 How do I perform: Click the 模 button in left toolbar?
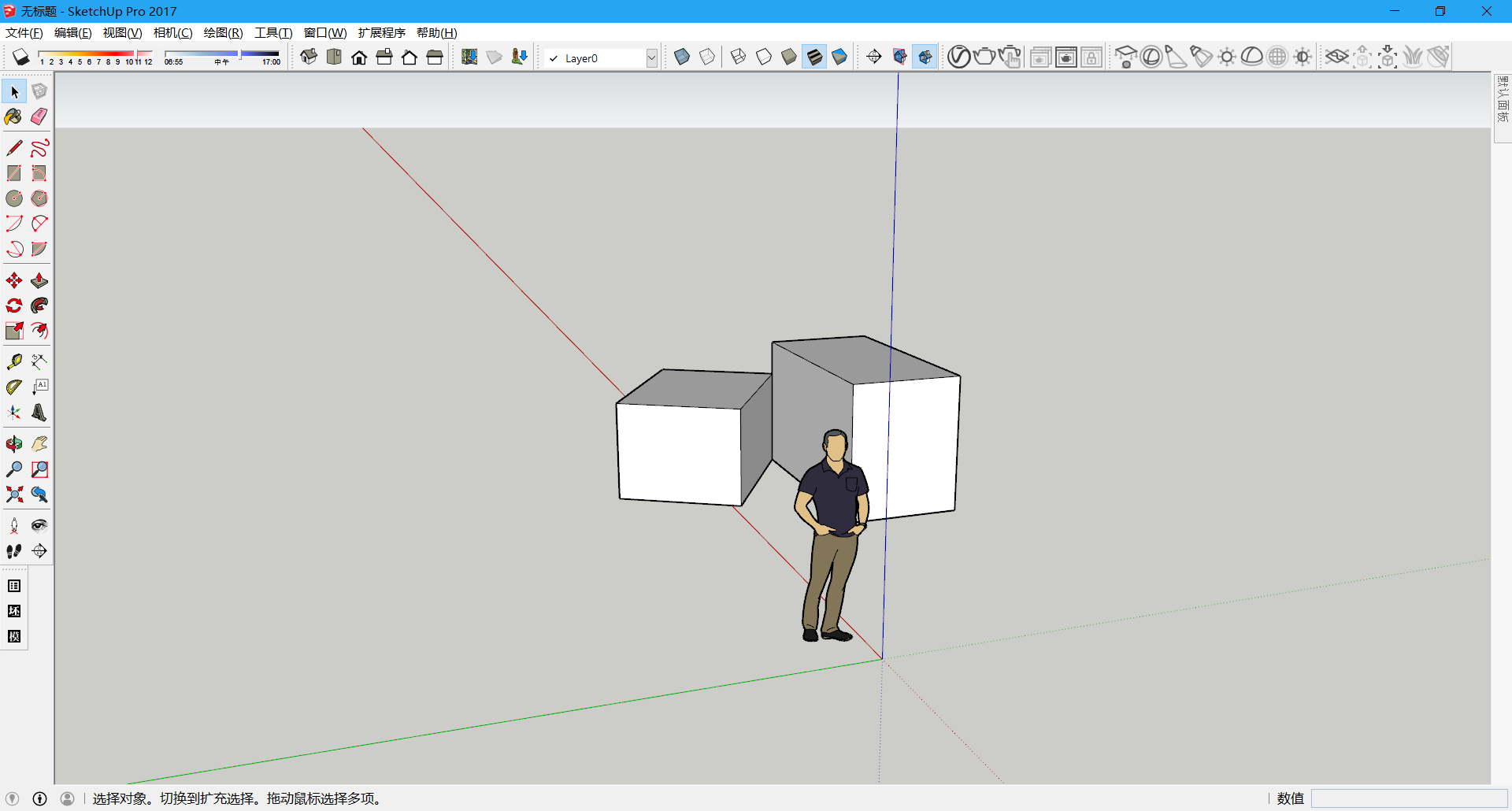coord(14,636)
